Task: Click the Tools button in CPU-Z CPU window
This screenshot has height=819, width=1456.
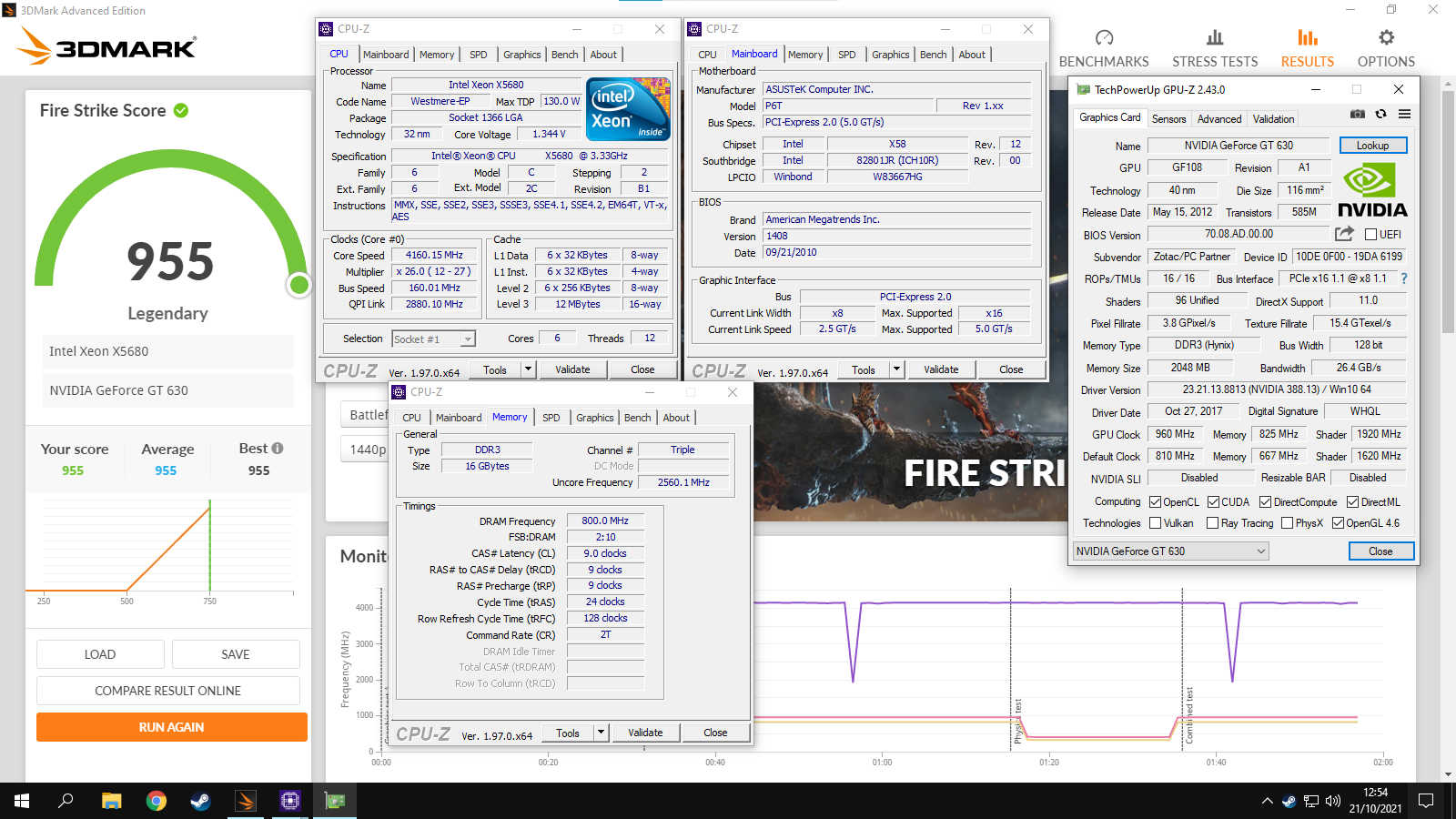Action: tap(495, 369)
